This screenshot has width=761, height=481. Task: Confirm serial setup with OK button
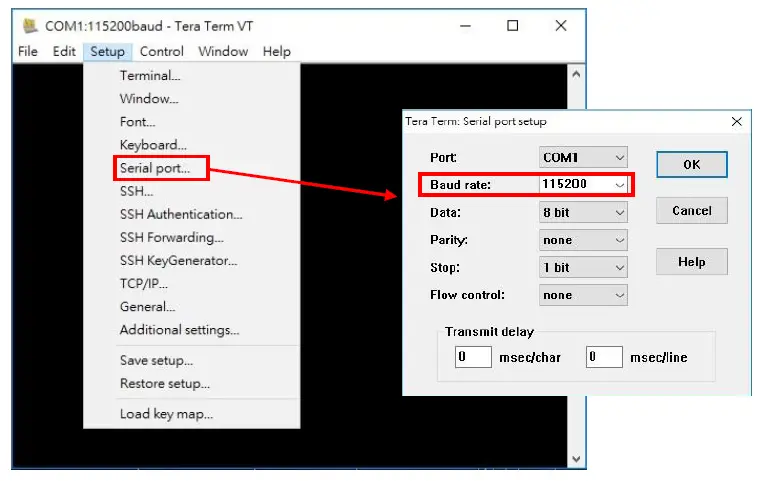click(x=692, y=165)
